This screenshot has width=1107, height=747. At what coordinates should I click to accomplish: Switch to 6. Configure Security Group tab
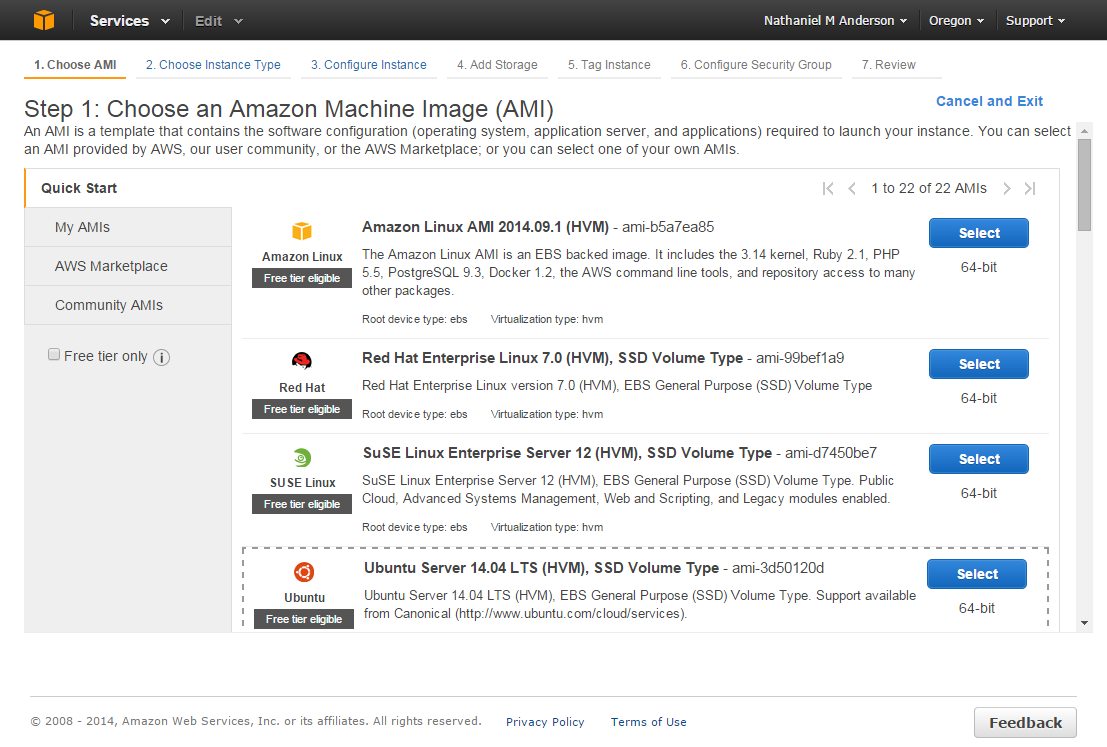(x=756, y=64)
